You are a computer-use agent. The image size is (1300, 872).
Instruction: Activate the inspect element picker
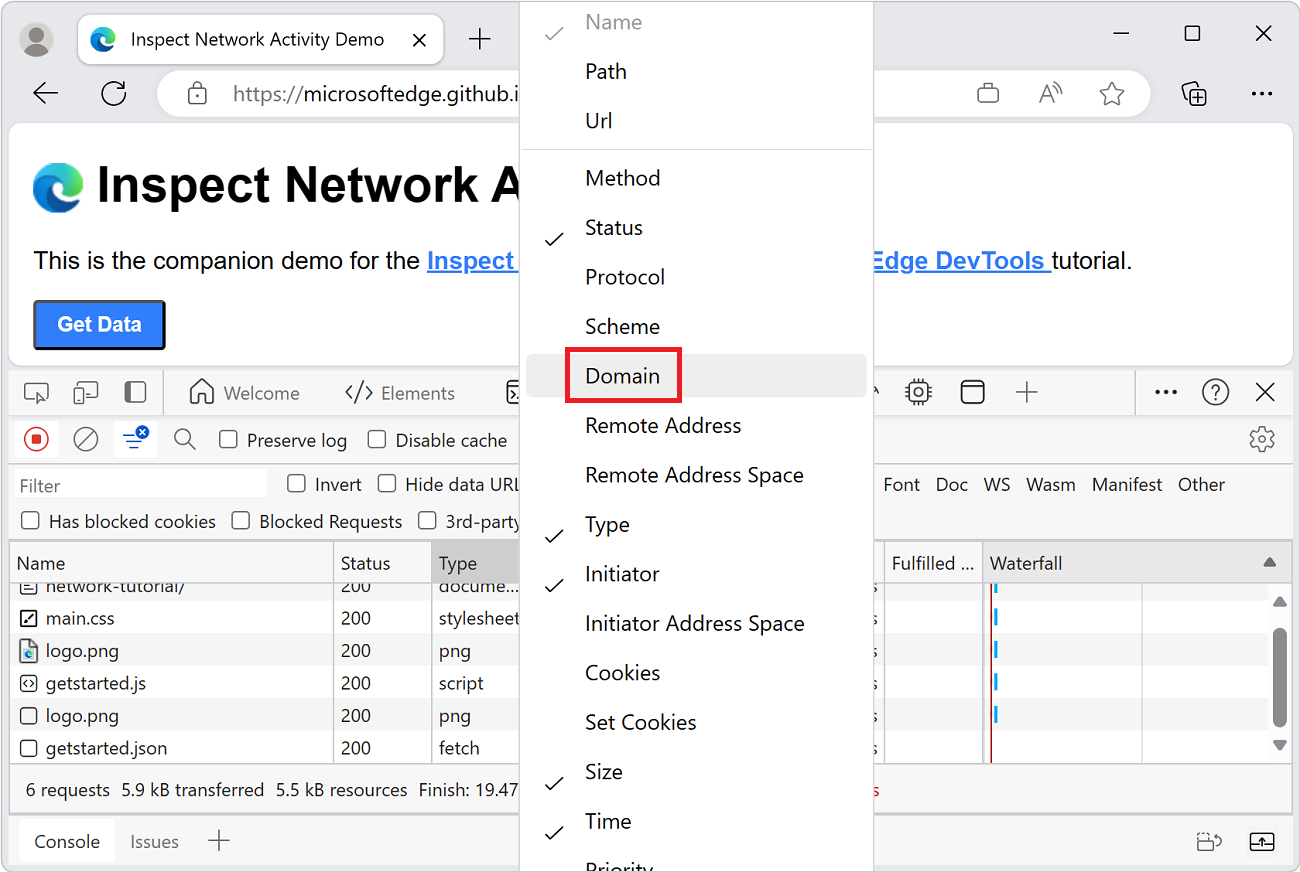tap(37, 393)
